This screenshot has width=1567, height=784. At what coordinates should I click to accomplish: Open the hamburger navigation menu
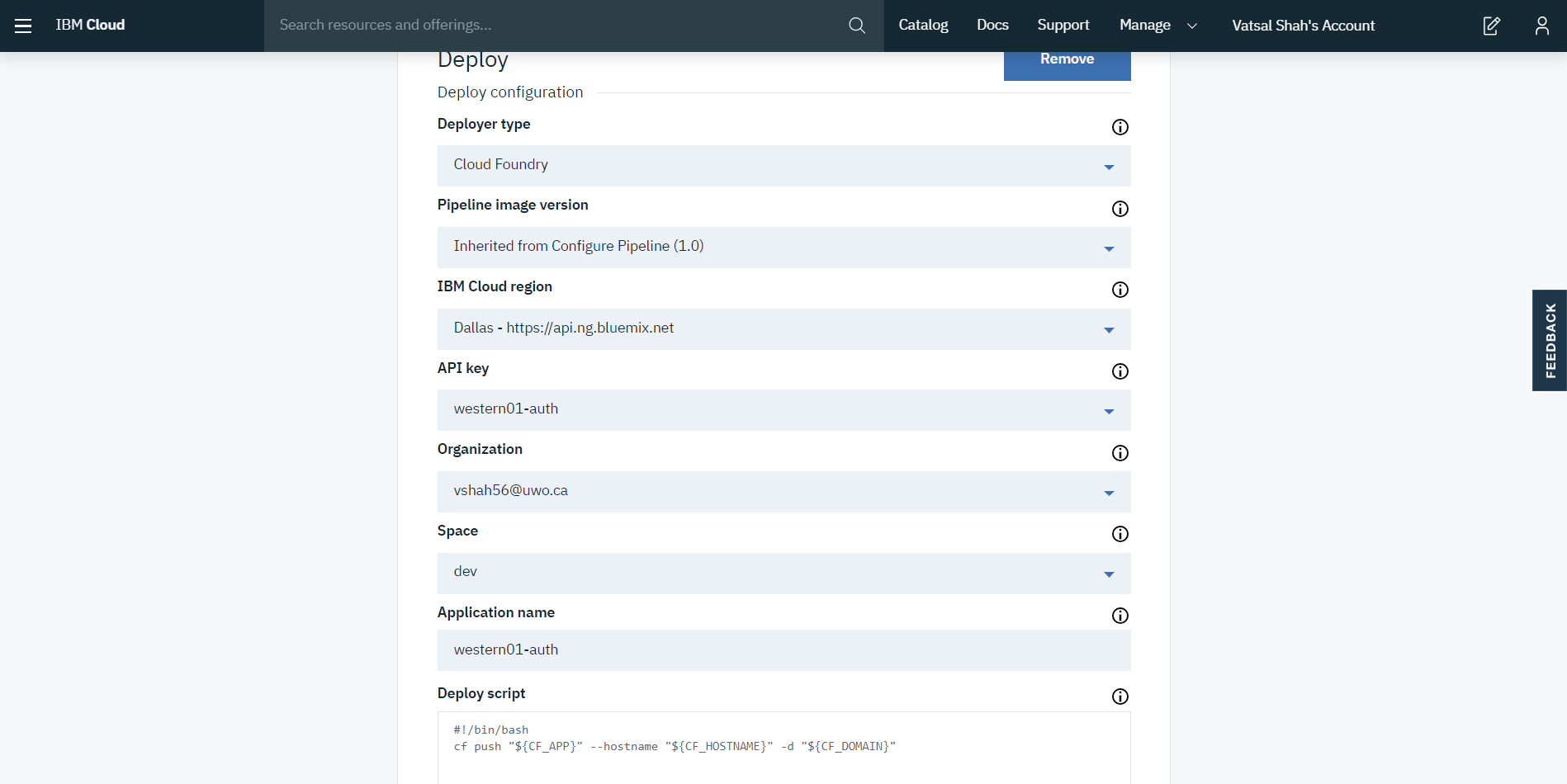23,26
